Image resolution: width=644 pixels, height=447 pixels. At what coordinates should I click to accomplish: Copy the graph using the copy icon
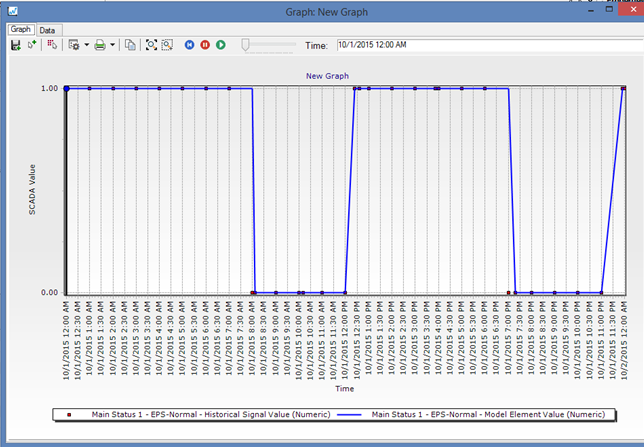point(131,45)
